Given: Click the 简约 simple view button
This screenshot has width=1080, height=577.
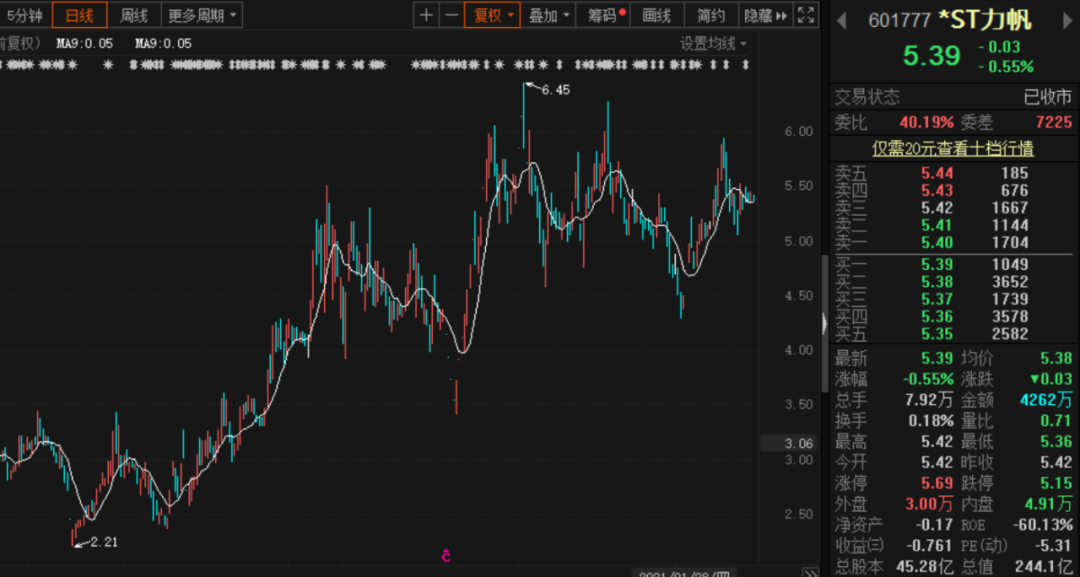Looking at the screenshot, I should (x=711, y=15).
